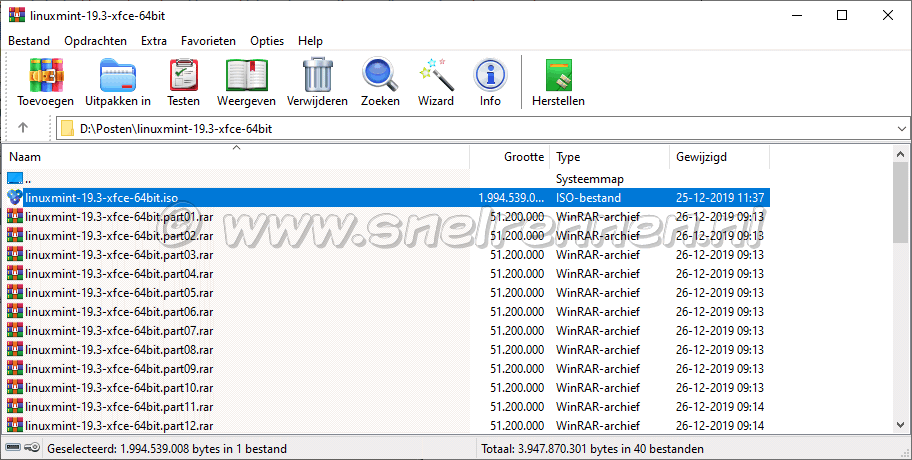Sort by Gewijzigd column header
The width and height of the screenshot is (912, 460).
[x=719, y=156]
